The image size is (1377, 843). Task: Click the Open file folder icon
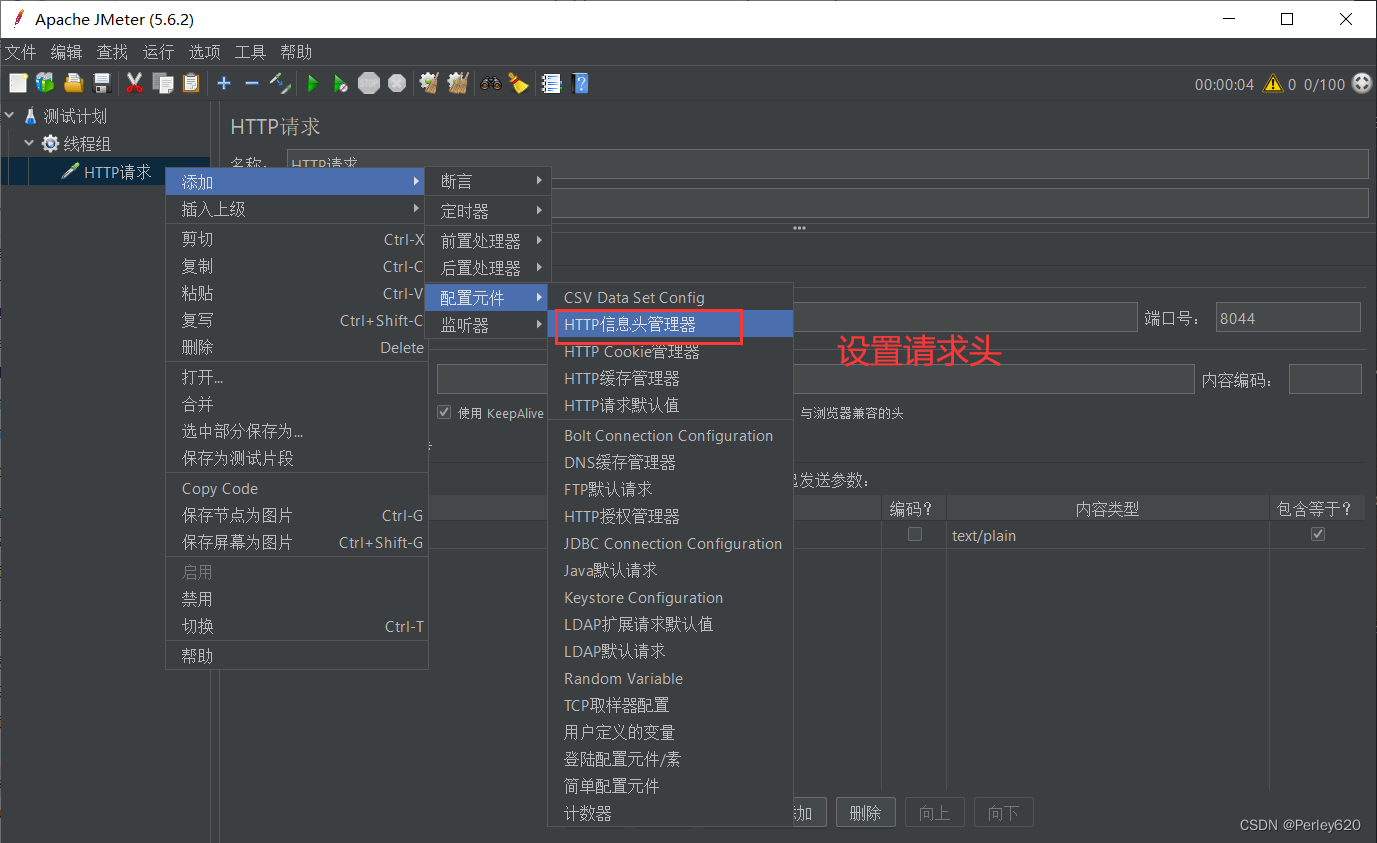point(73,83)
